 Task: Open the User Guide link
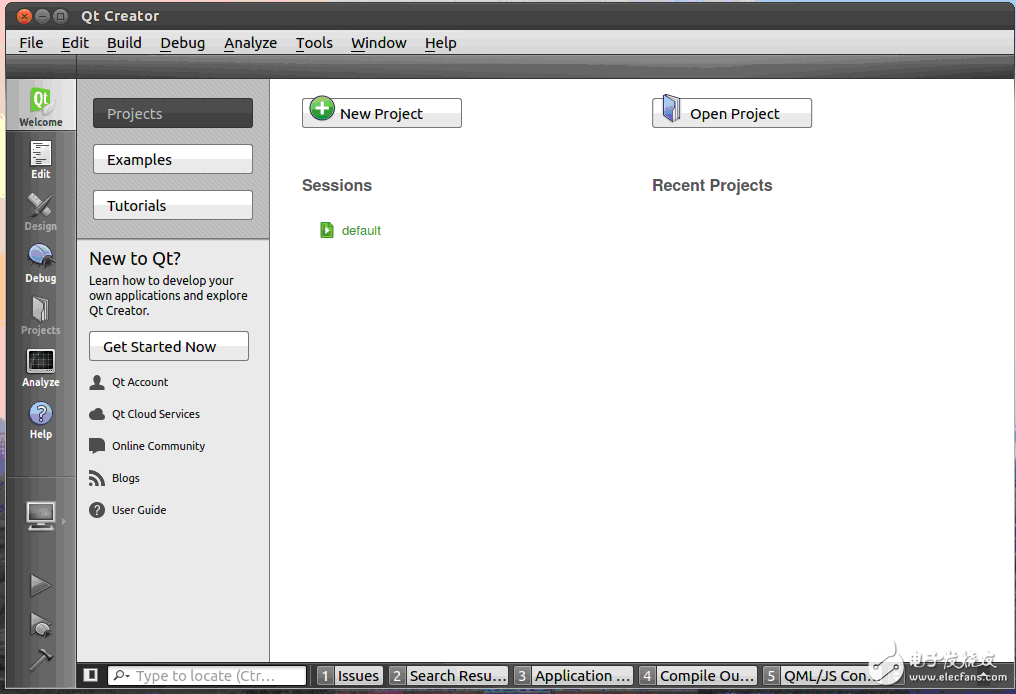tap(139, 510)
